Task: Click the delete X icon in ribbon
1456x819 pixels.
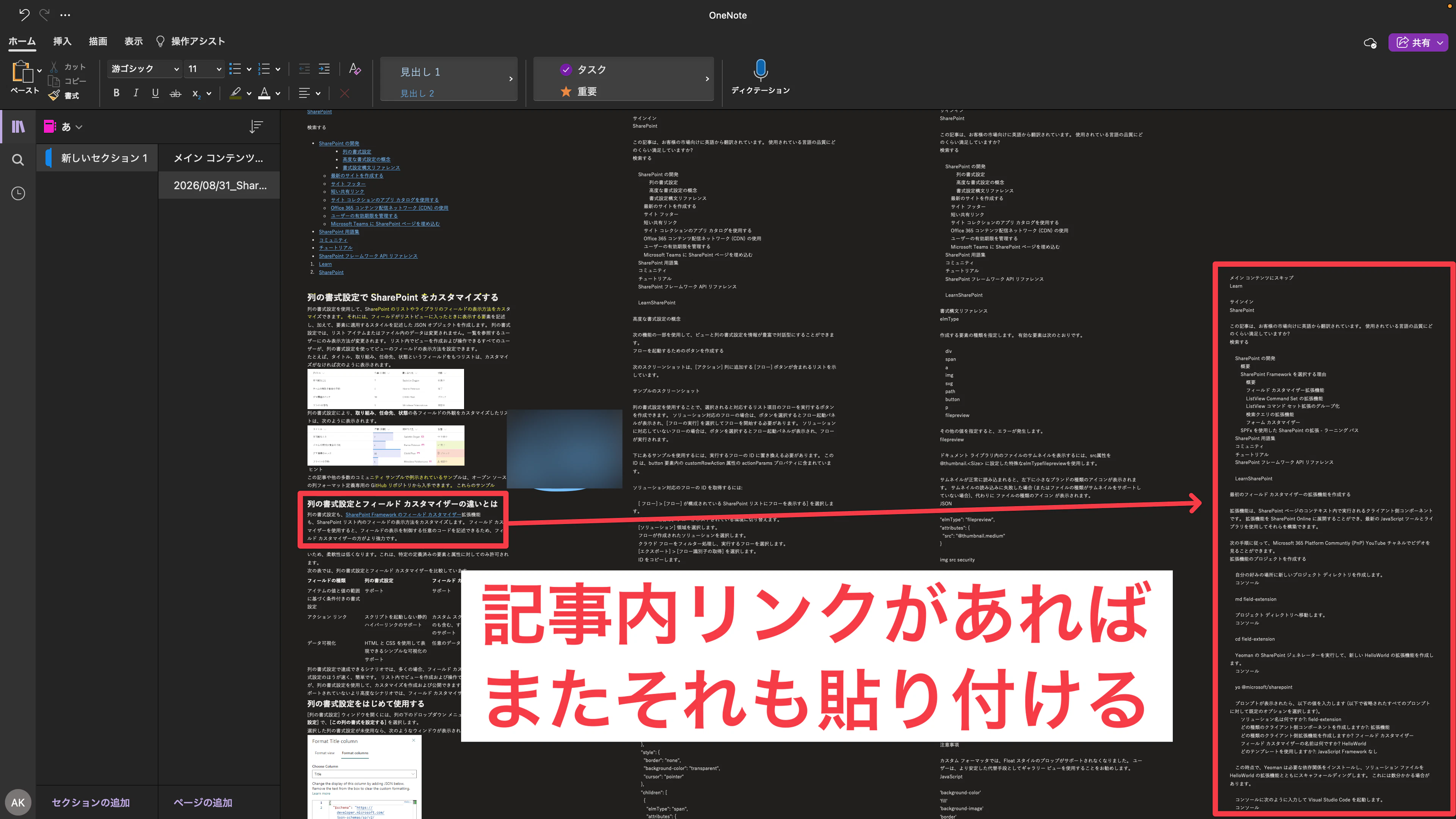Action: 344,93
